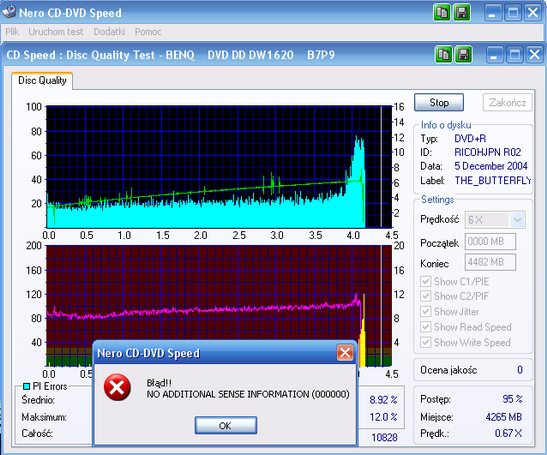
Task: Click the Ocena jakość score value 0
Action: coord(520,370)
